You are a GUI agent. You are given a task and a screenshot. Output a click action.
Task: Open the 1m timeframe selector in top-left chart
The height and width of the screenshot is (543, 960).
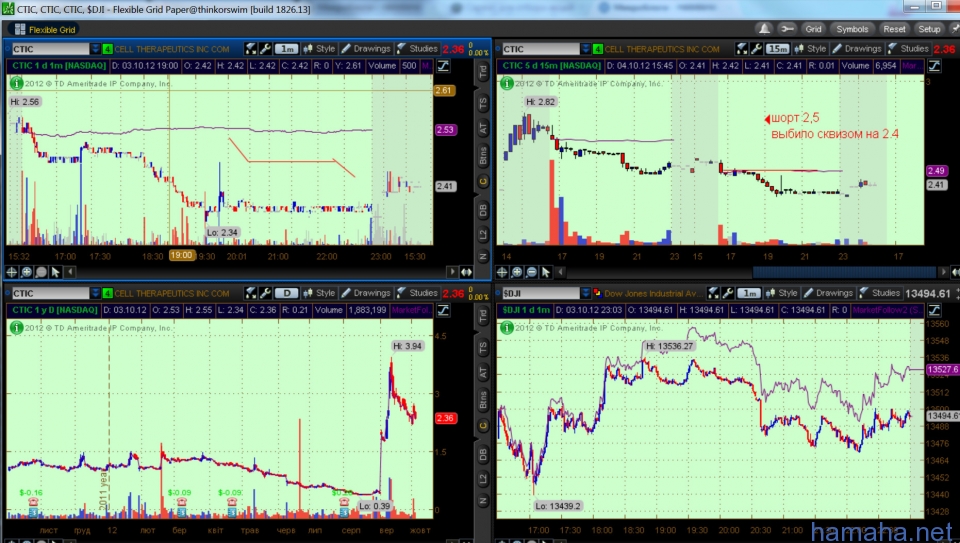coord(286,49)
